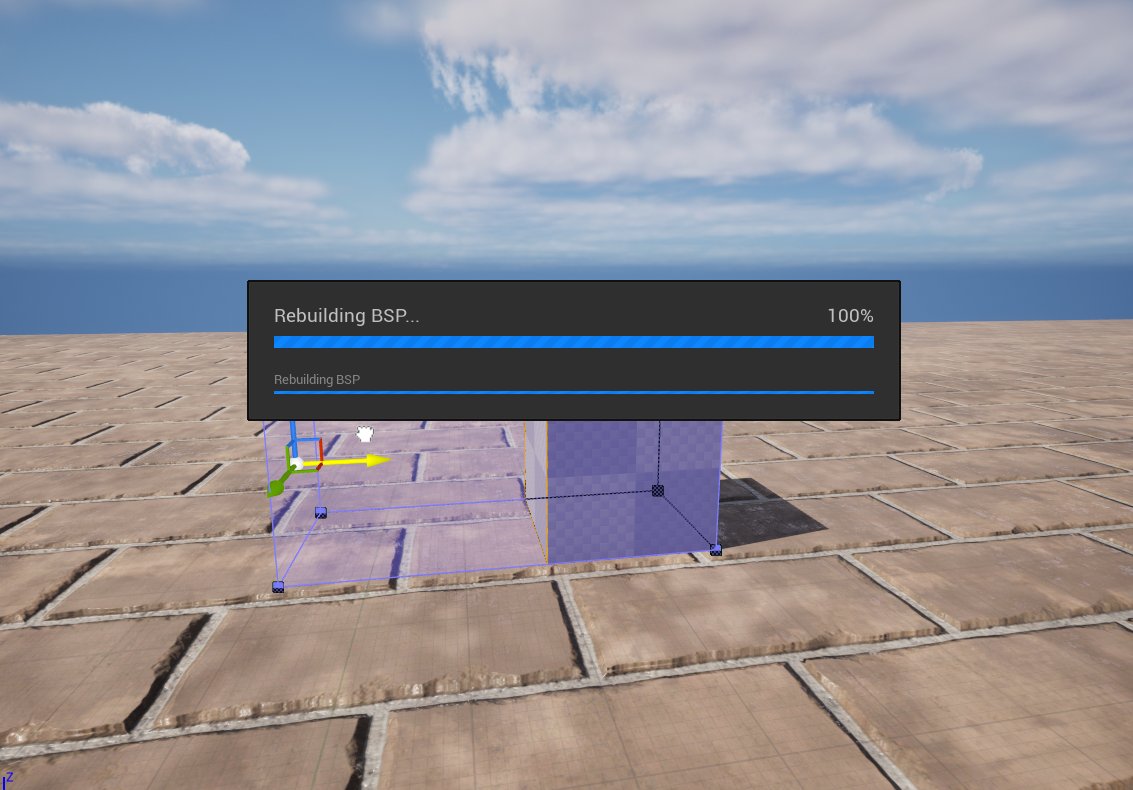The width and height of the screenshot is (1133, 790).
Task: Click the small 'Rebuilding BSP' status subtext
Action: tap(316, 379)
